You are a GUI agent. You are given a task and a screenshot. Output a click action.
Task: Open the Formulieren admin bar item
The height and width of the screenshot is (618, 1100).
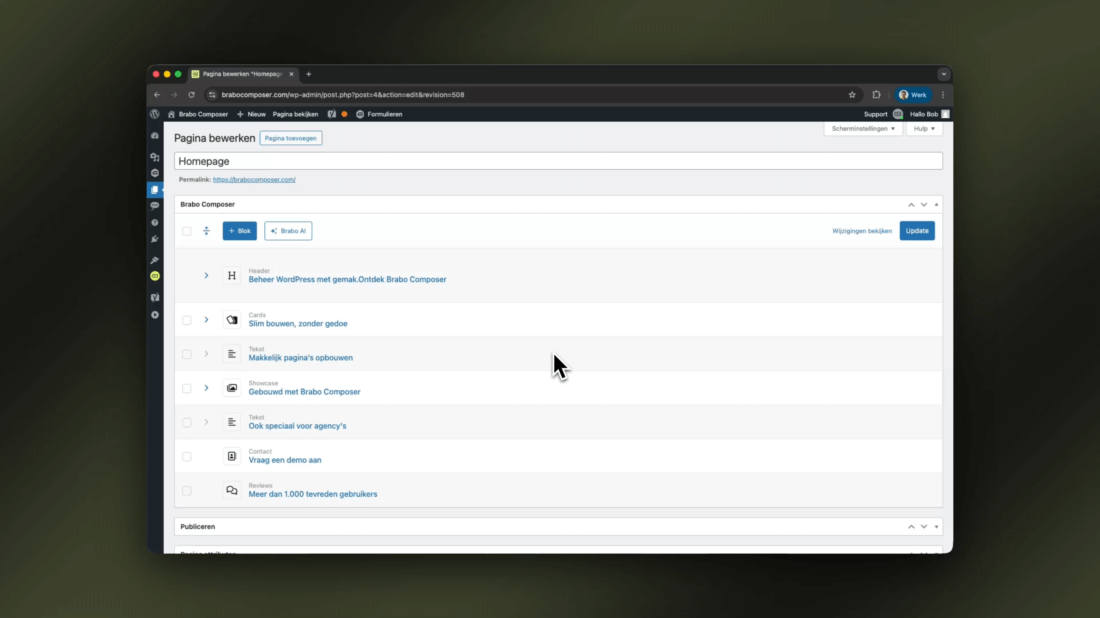(379, 114)
